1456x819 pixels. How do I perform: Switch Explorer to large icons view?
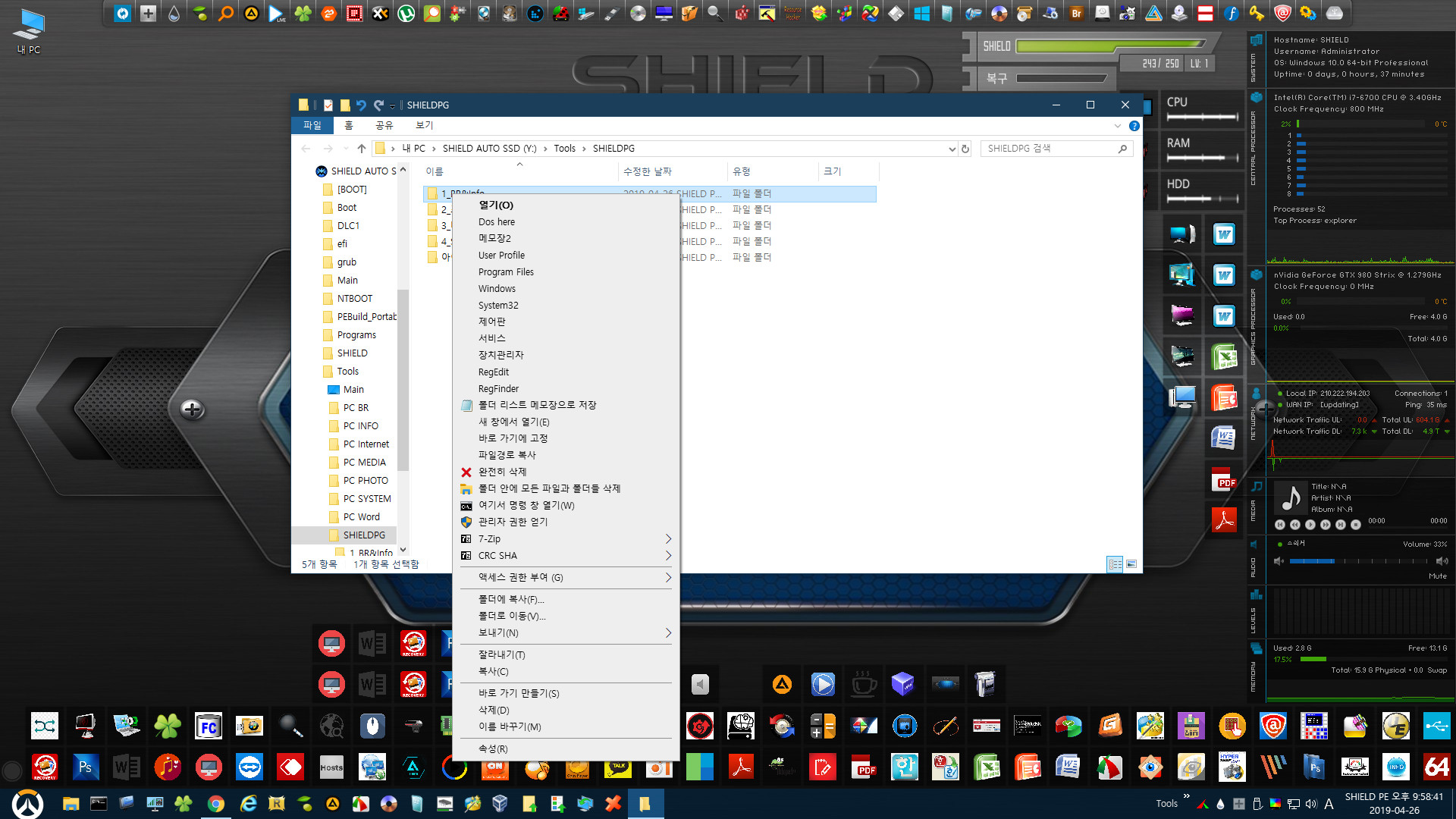click(x=1131, y=564)
